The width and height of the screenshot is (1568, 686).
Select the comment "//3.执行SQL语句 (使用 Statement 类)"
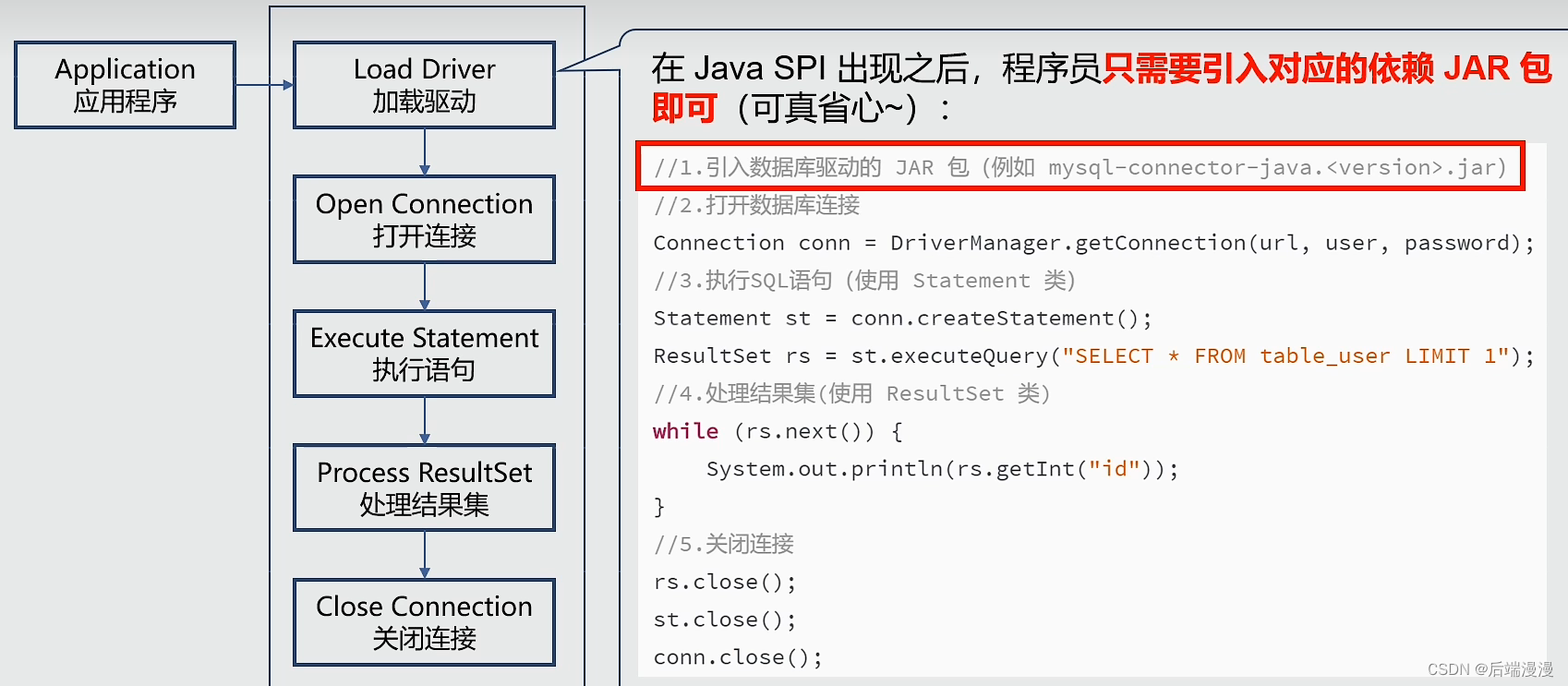[x=864, y=281]
